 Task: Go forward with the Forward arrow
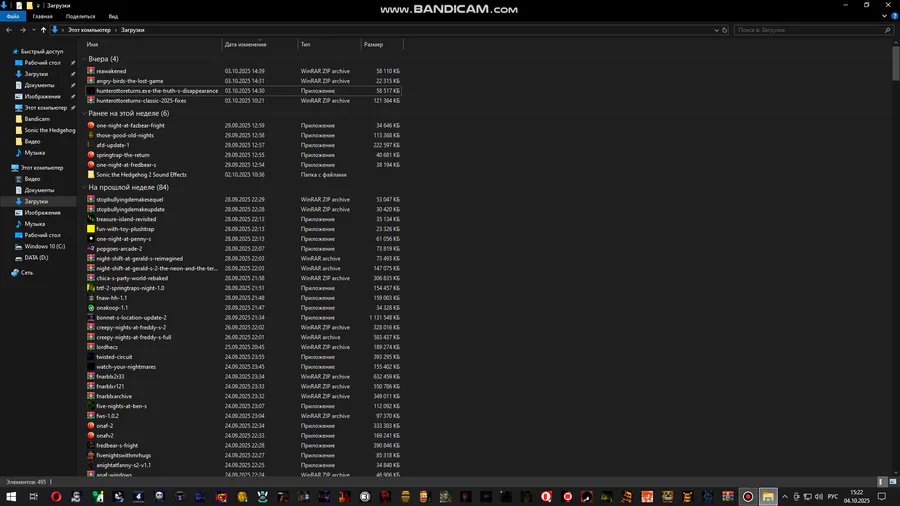click(x=23, y=30)
